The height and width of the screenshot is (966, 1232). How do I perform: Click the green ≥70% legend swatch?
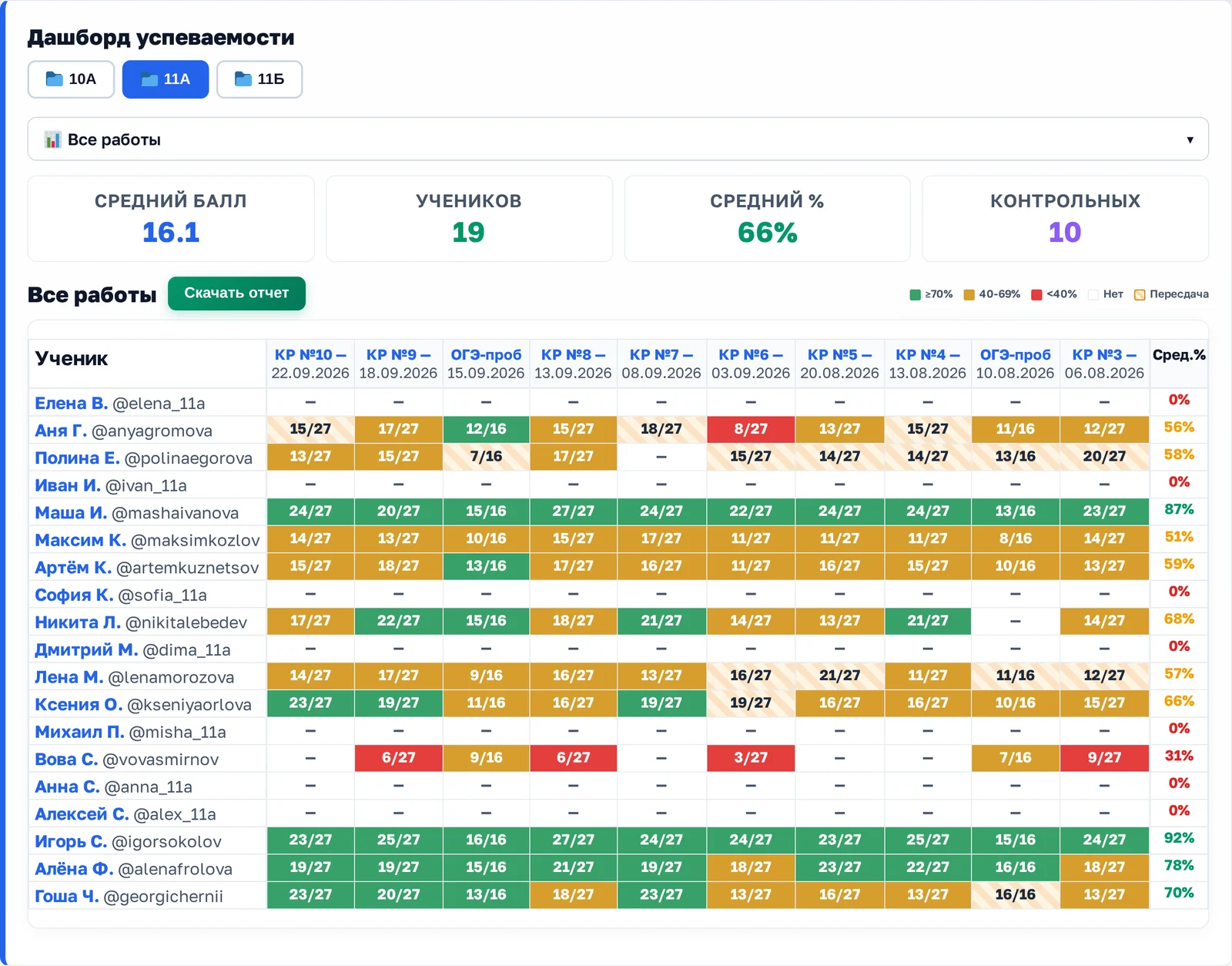click(x=915, y=294)
